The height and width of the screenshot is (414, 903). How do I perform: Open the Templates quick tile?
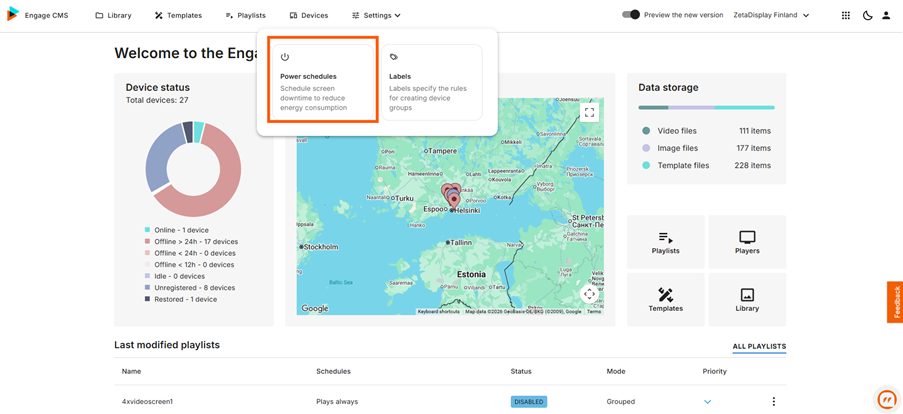pyautogui.click(x=665, y=299)
